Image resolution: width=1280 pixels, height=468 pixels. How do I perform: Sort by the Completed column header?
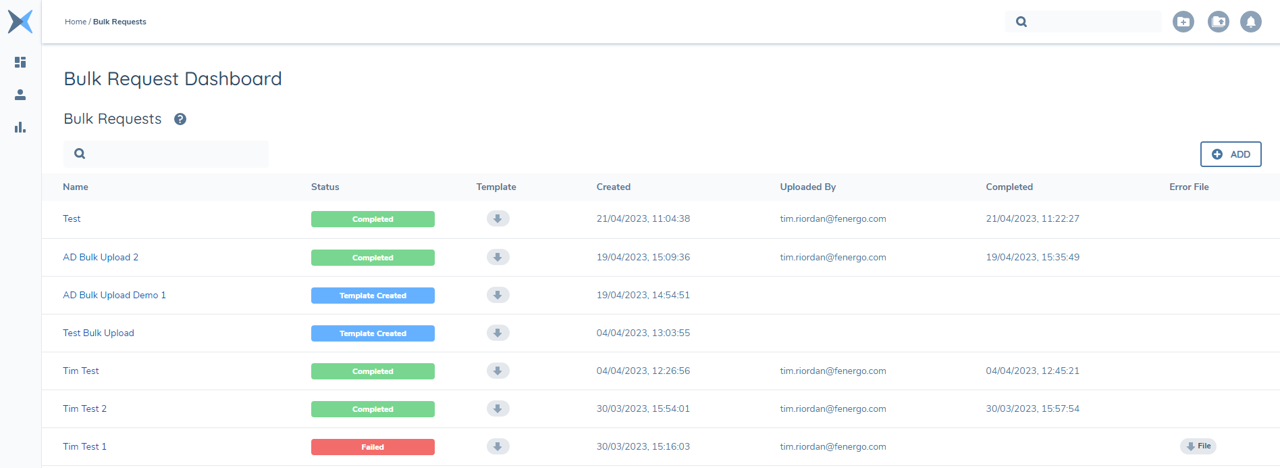(1009, 187)
